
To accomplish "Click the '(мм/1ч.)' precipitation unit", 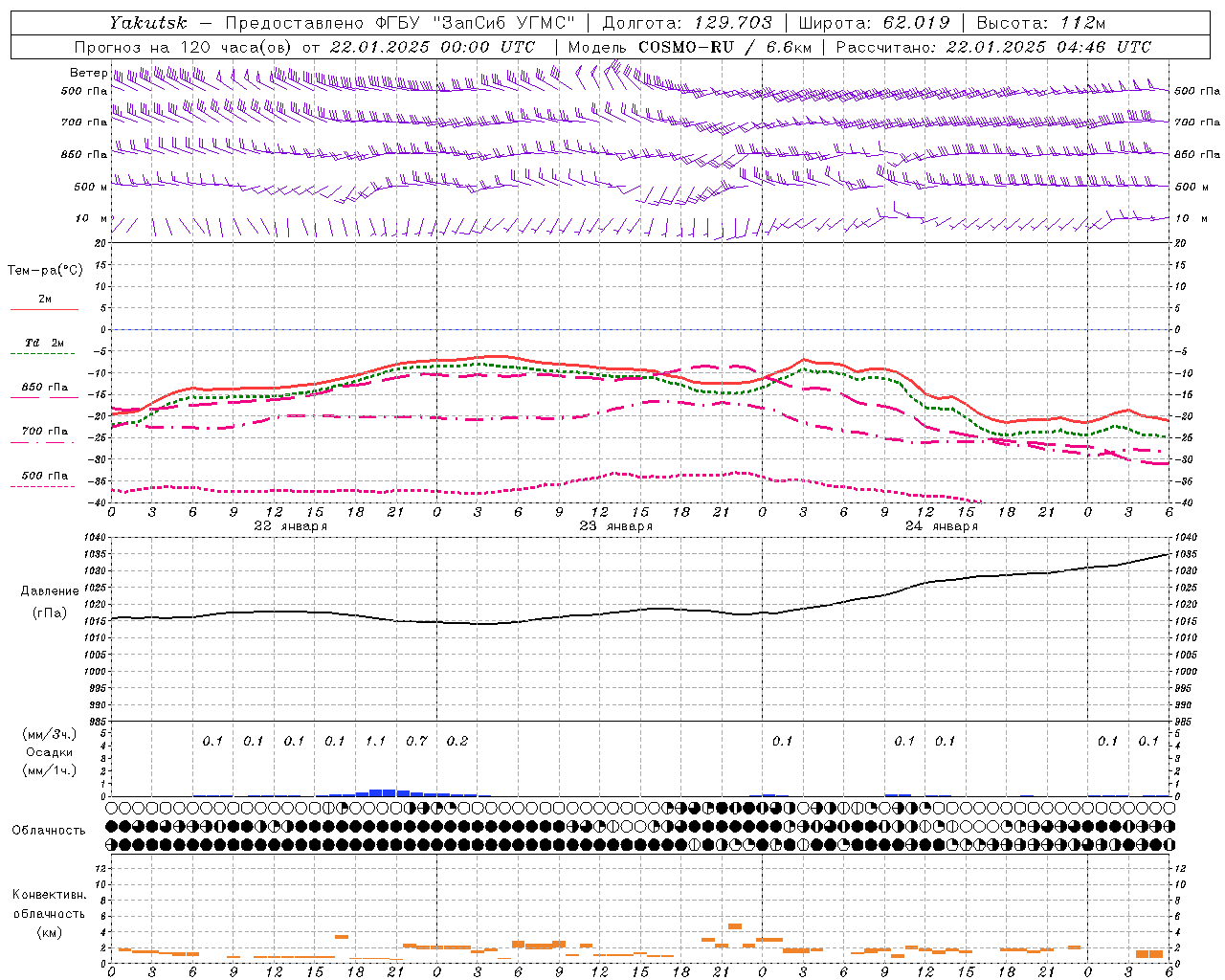I will click(x=50, y=770).
